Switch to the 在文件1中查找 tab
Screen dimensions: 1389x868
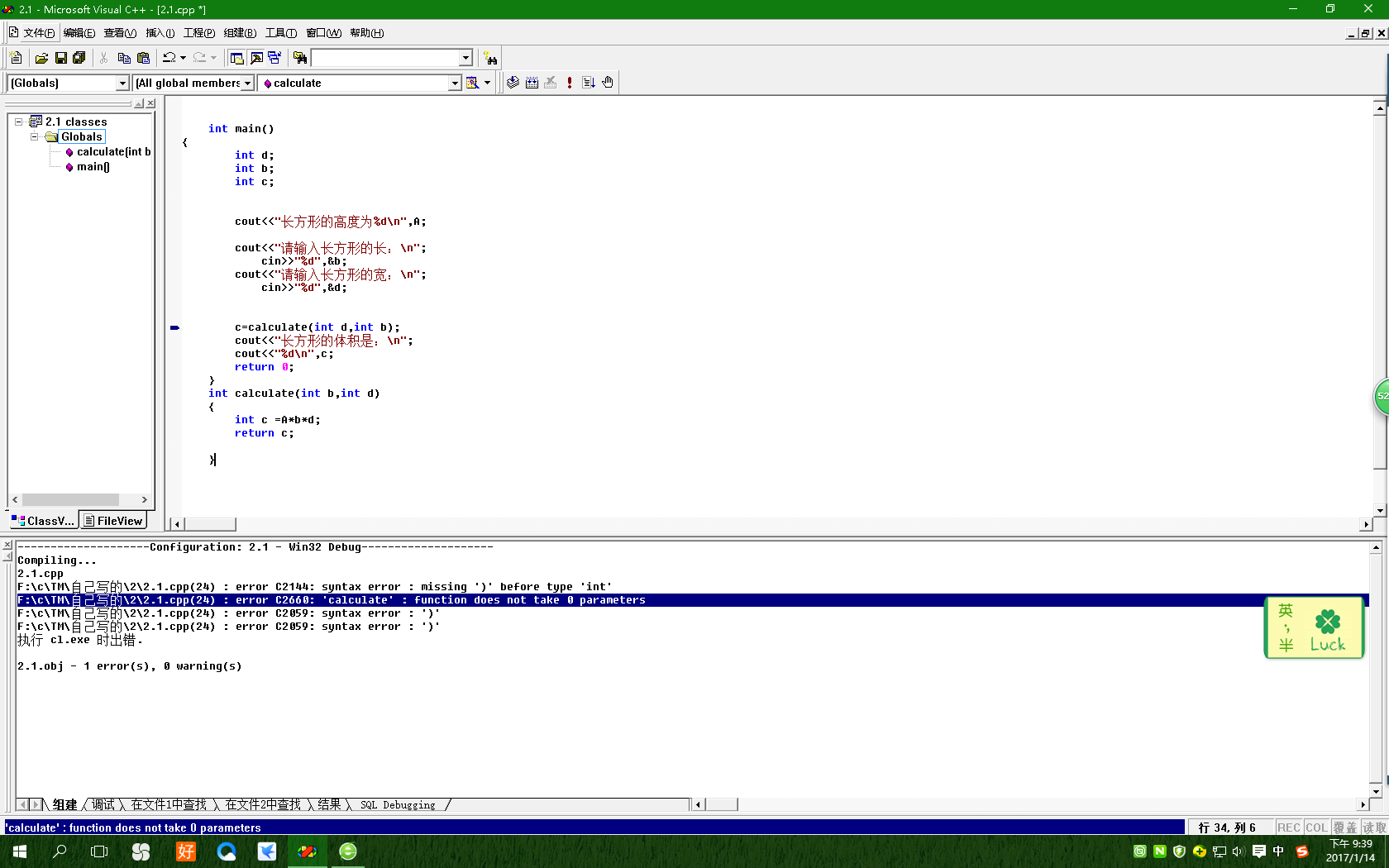(169, 804)
